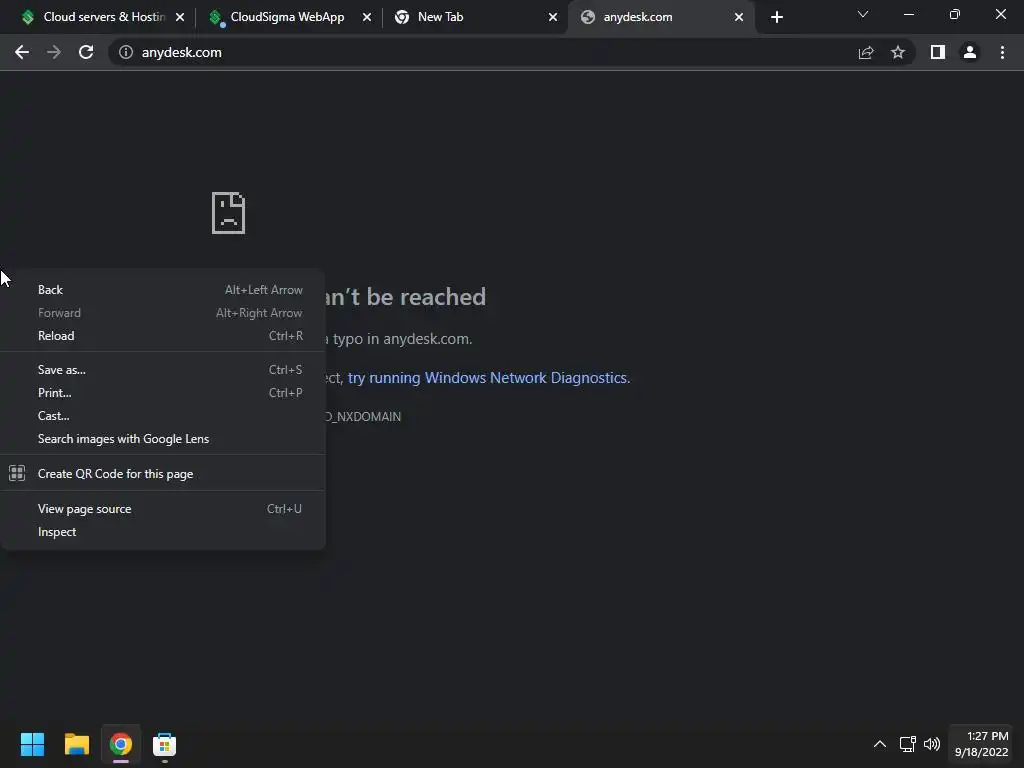Choose Search images with Google Lens

point(163,439)
